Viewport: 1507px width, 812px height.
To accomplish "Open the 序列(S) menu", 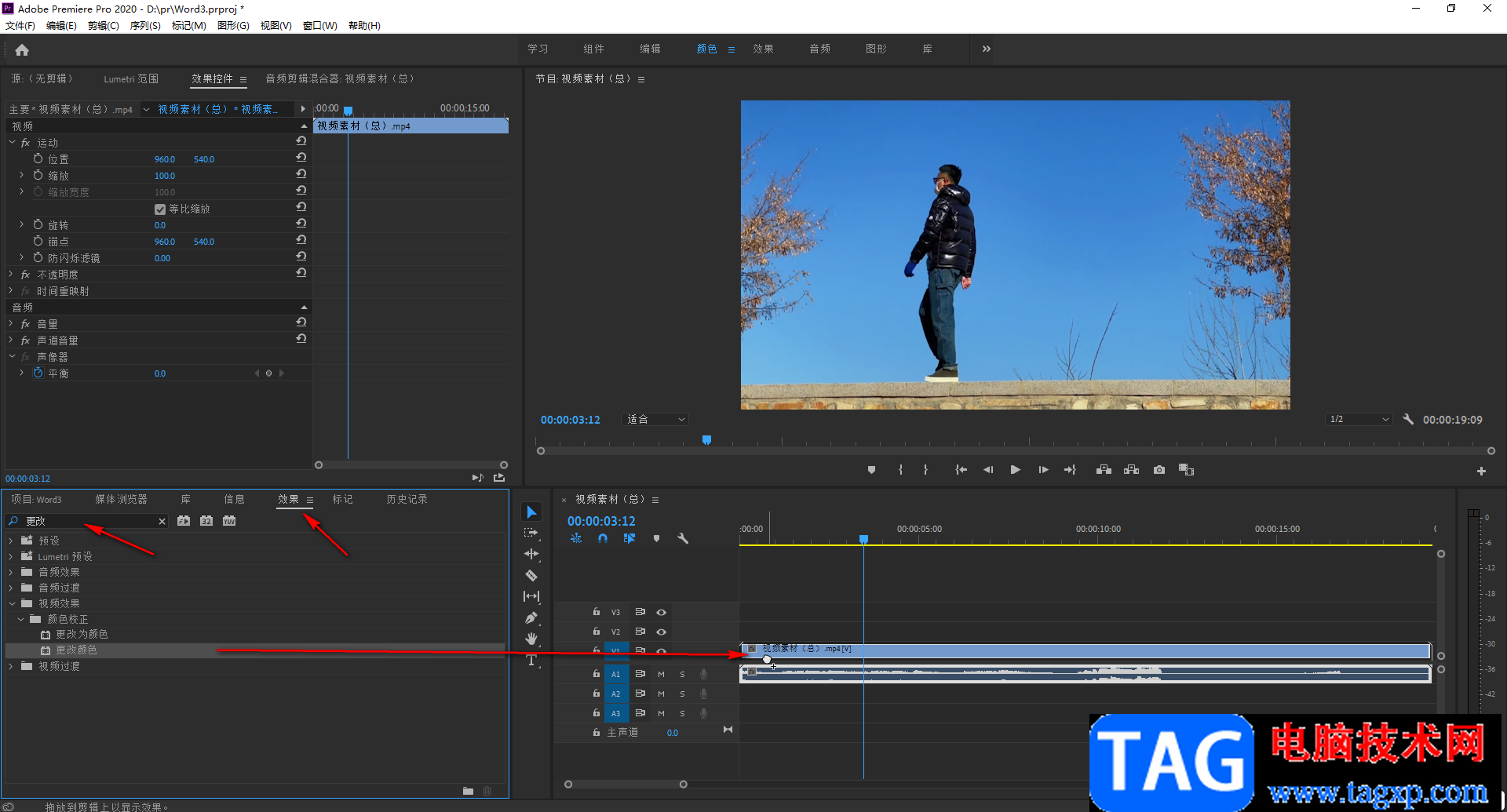I will 144,26.
